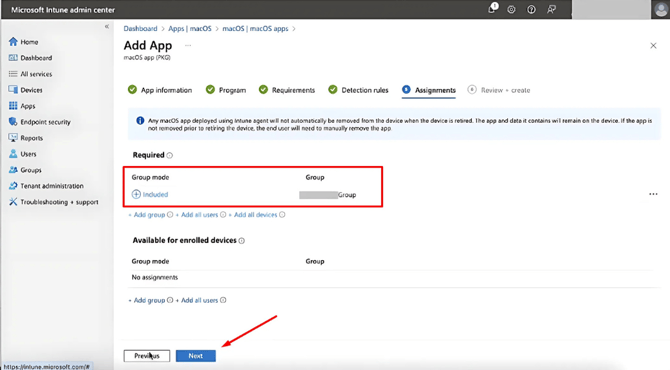Click Add all devices under Required

(x=253, y=215)
